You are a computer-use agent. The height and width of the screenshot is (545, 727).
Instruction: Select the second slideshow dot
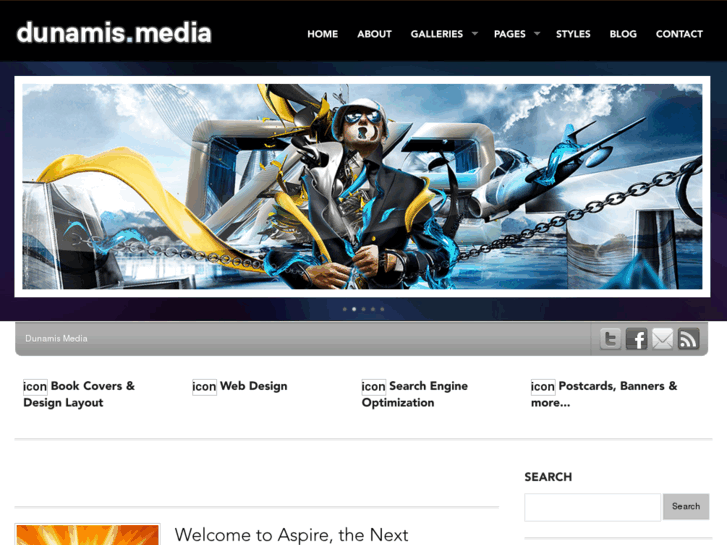click(354, 309)
